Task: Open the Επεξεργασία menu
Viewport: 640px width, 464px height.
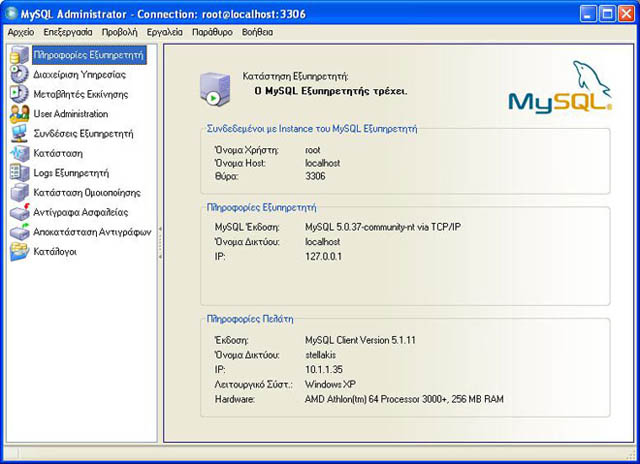Action: pyautogui.click(x=68, y=32)
